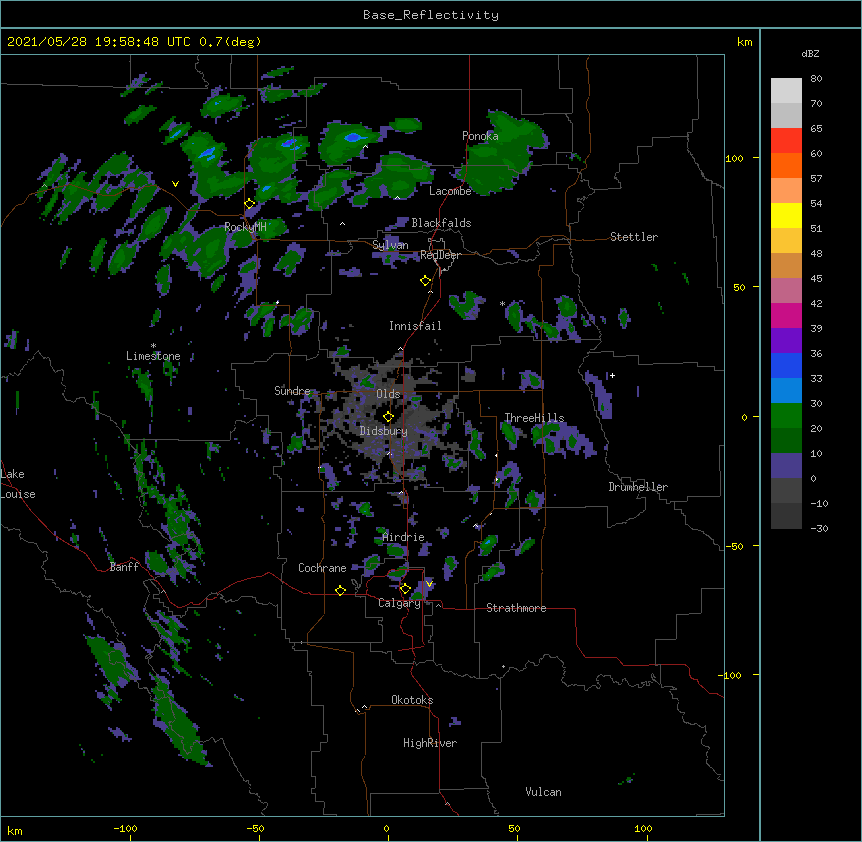The image size is (862, 842).
Task: Select the HighRiver label
Action: pos(430,743)
